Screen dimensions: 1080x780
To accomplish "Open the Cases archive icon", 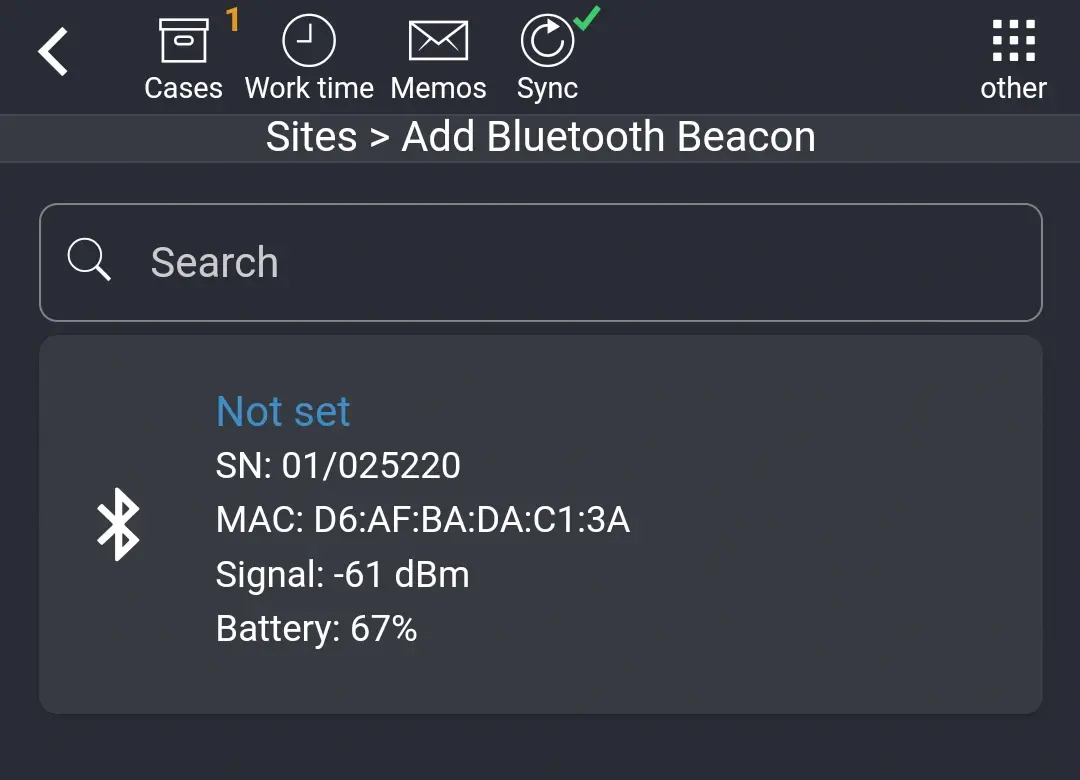I will (x=183, y=38).
